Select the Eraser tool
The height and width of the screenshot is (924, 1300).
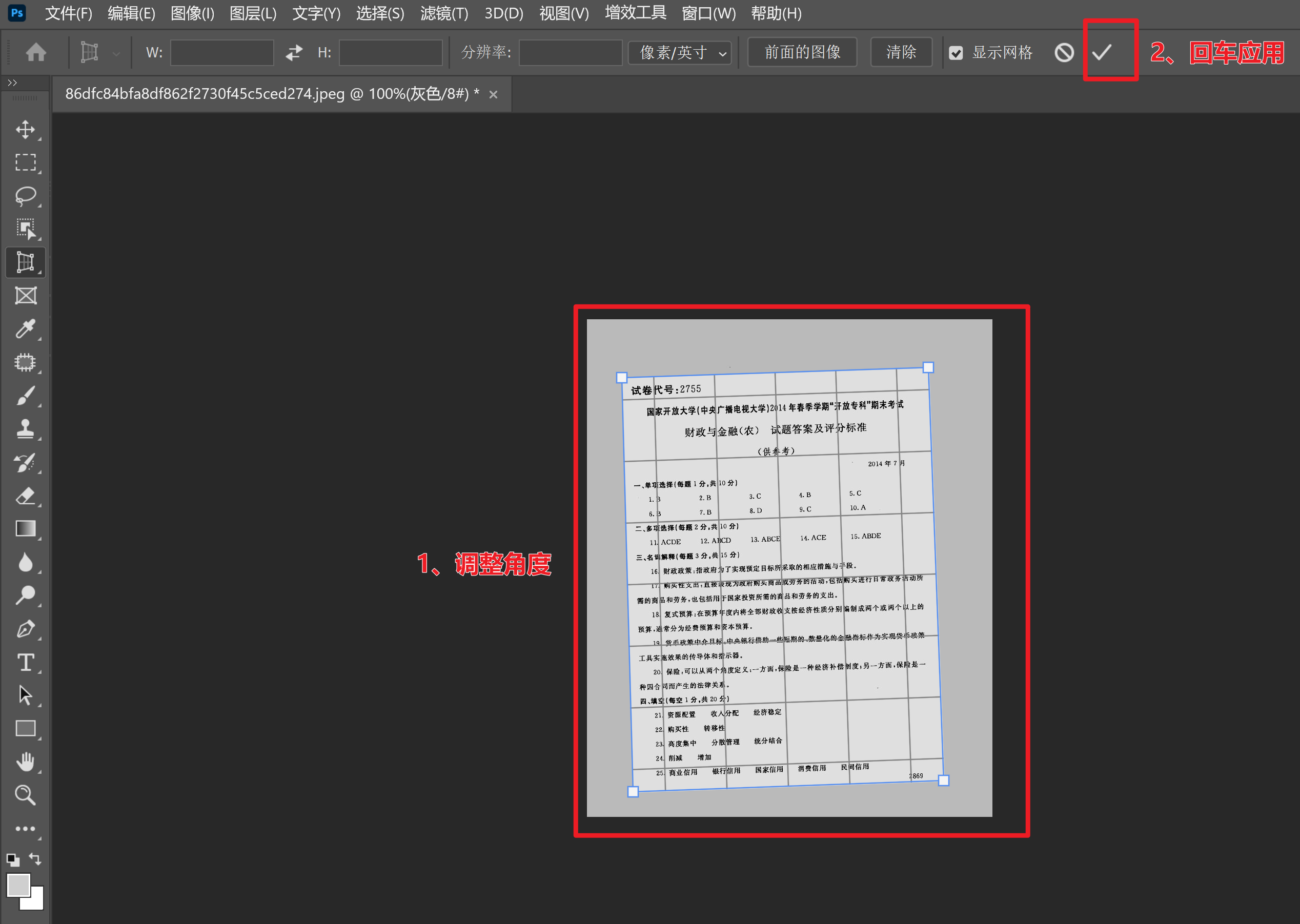coord(25,496)
